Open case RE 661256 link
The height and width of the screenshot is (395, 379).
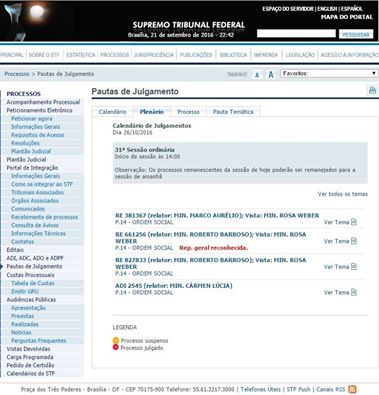[x=211, y=238]
